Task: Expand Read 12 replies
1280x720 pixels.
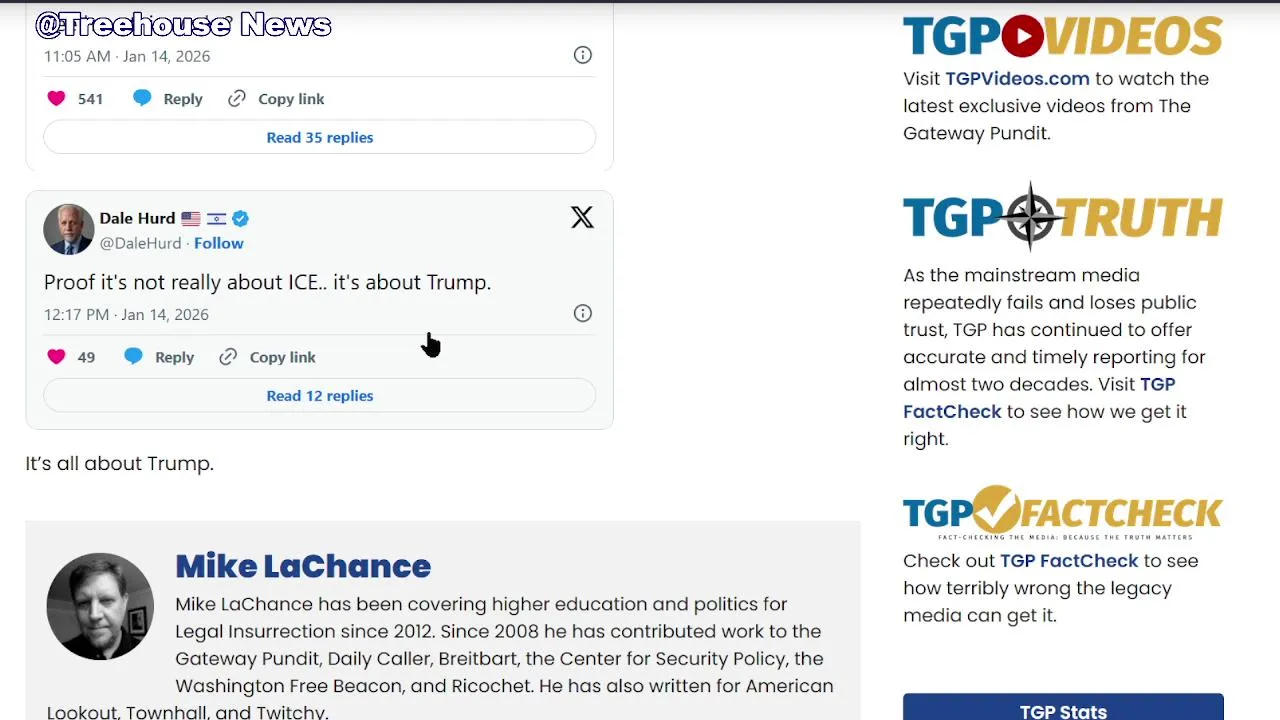Action: (319, 396)
